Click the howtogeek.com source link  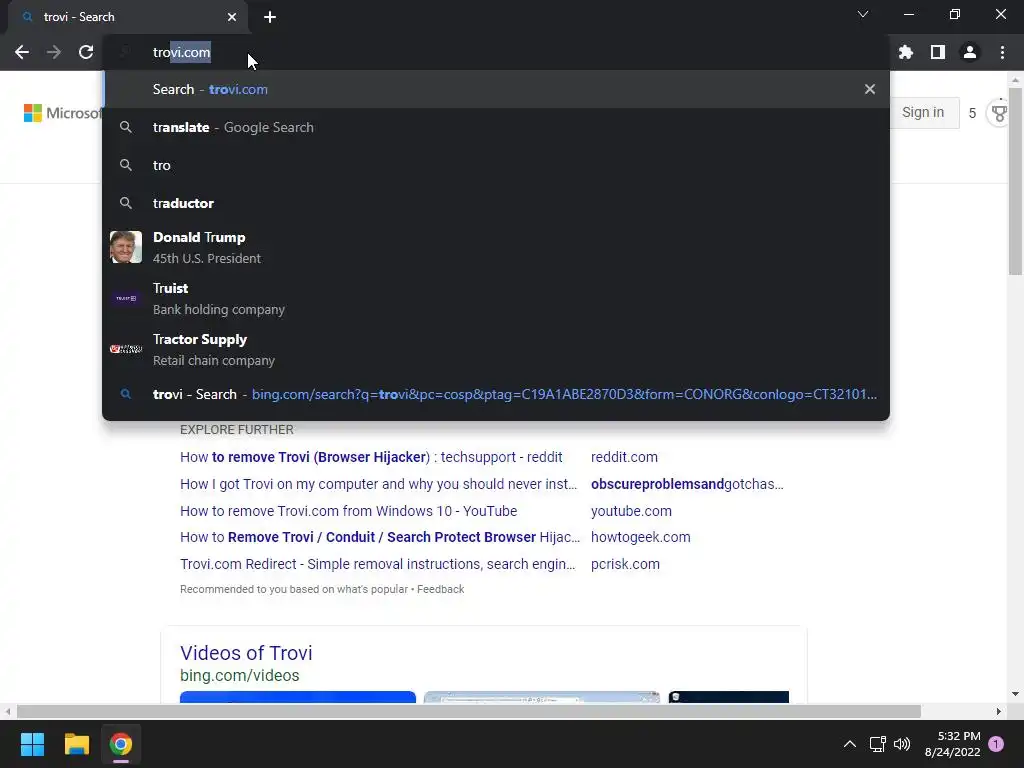641,537
